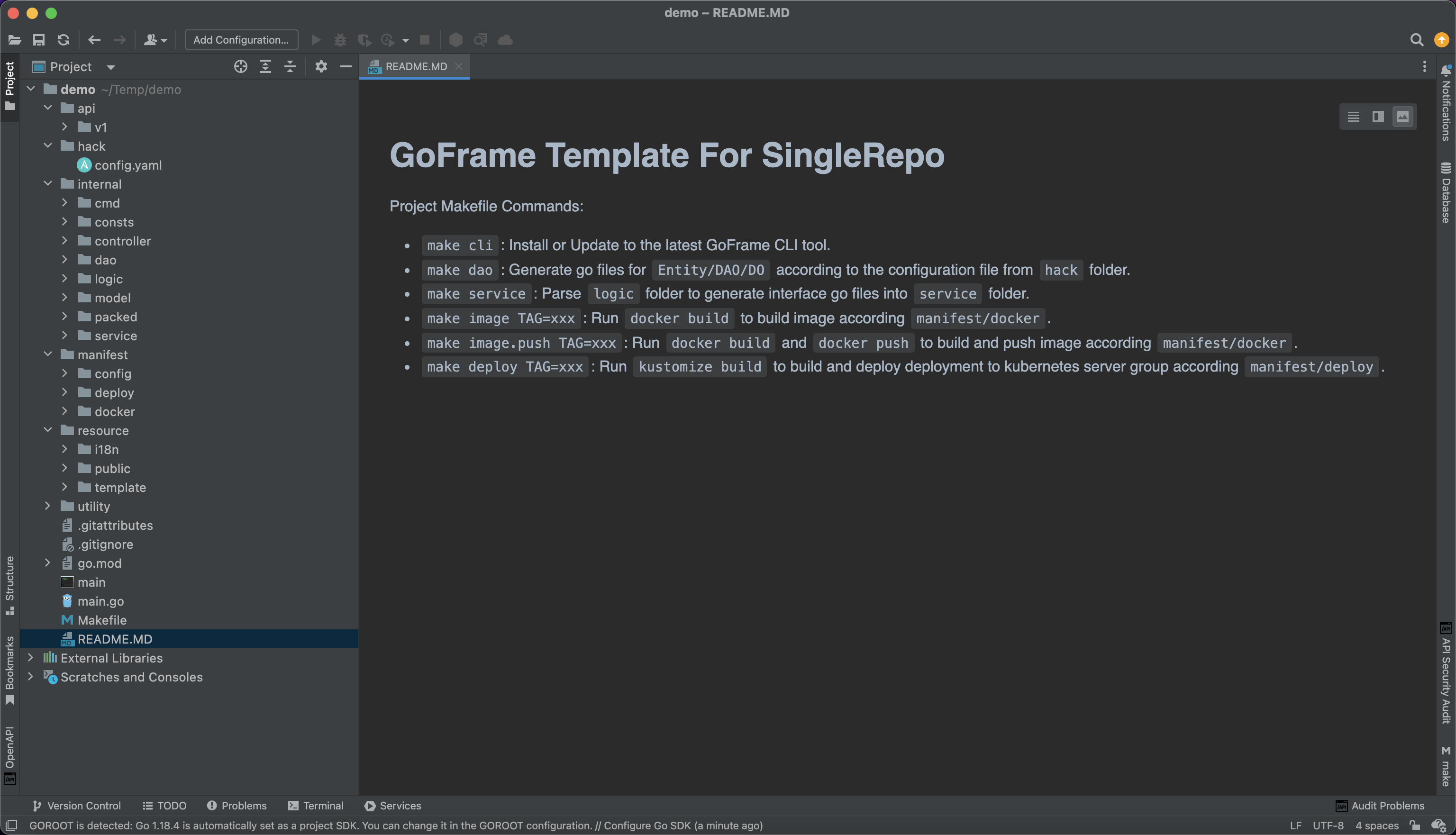Expand the 'service' folder in the tree
1456x835 pixels.
coord(64,336)
